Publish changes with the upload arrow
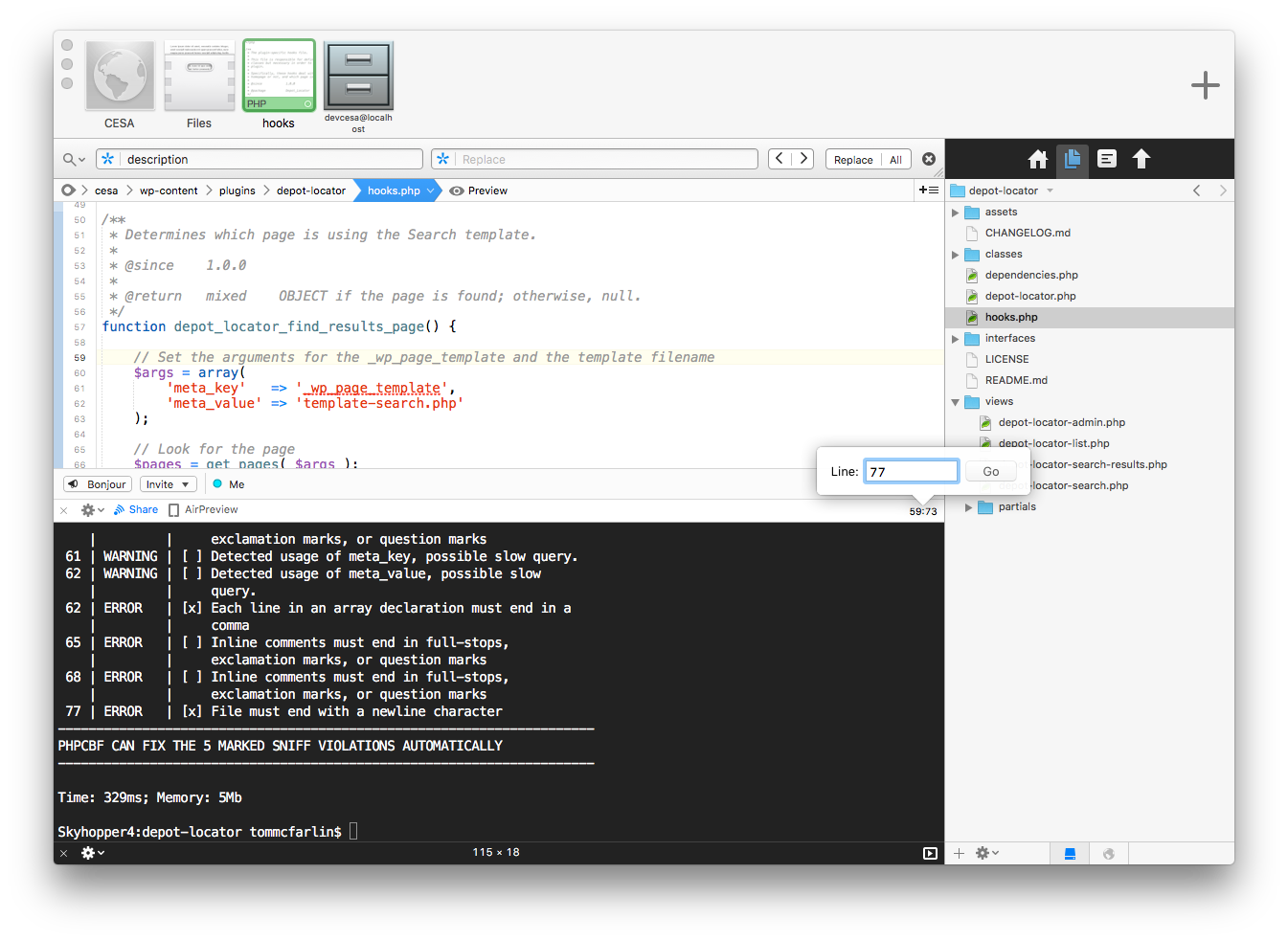 [1141, 159]
